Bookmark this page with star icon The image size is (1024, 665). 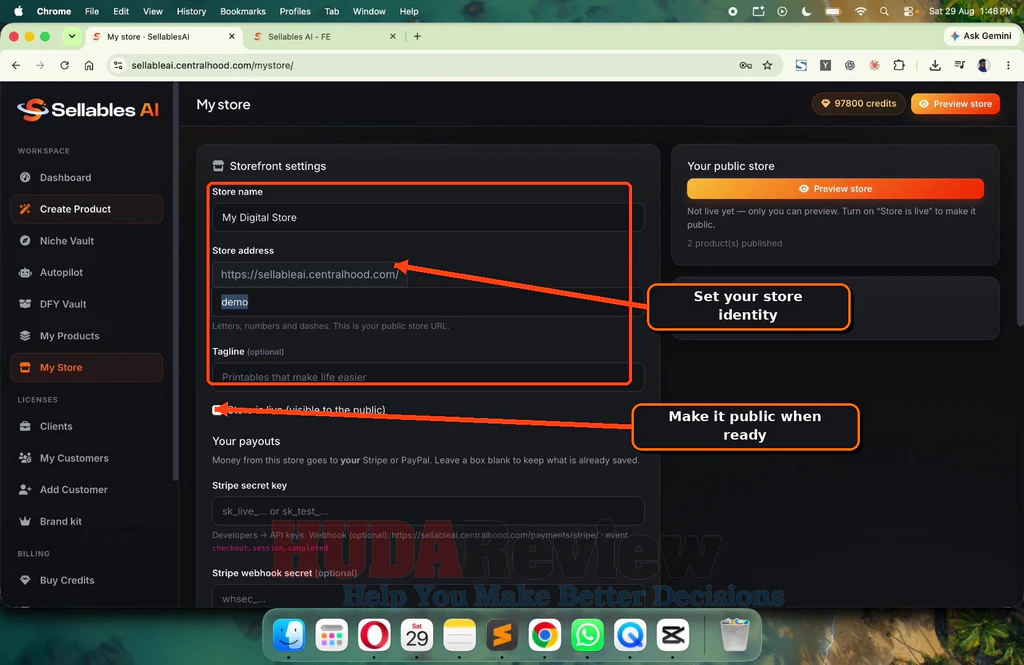767,65
